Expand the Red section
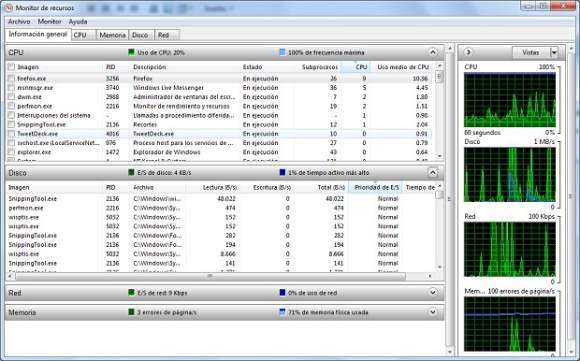Viewport: 580px width, 361px height. point(433,293)
